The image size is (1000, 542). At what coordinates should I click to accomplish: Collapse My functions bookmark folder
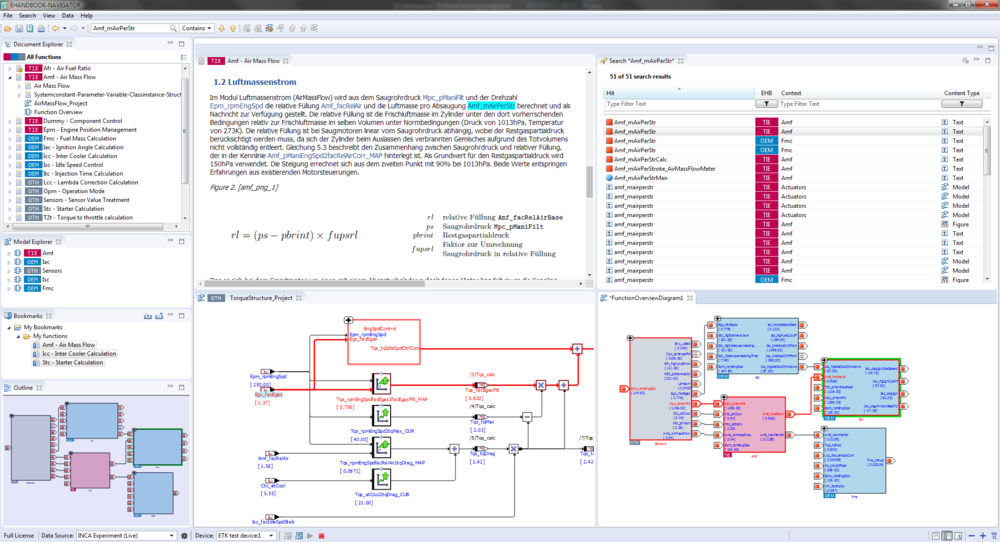18,336
